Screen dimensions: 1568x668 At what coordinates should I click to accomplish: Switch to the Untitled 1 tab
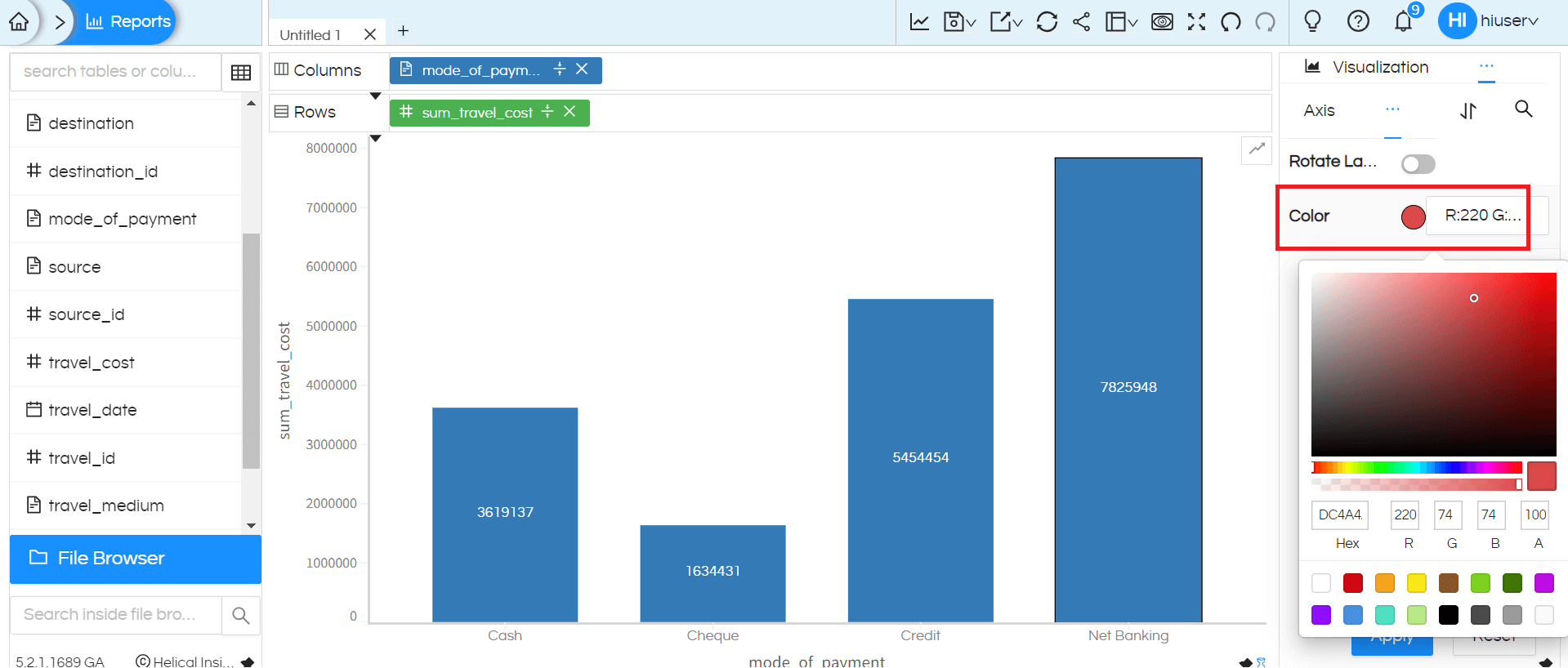coord(310,34)
